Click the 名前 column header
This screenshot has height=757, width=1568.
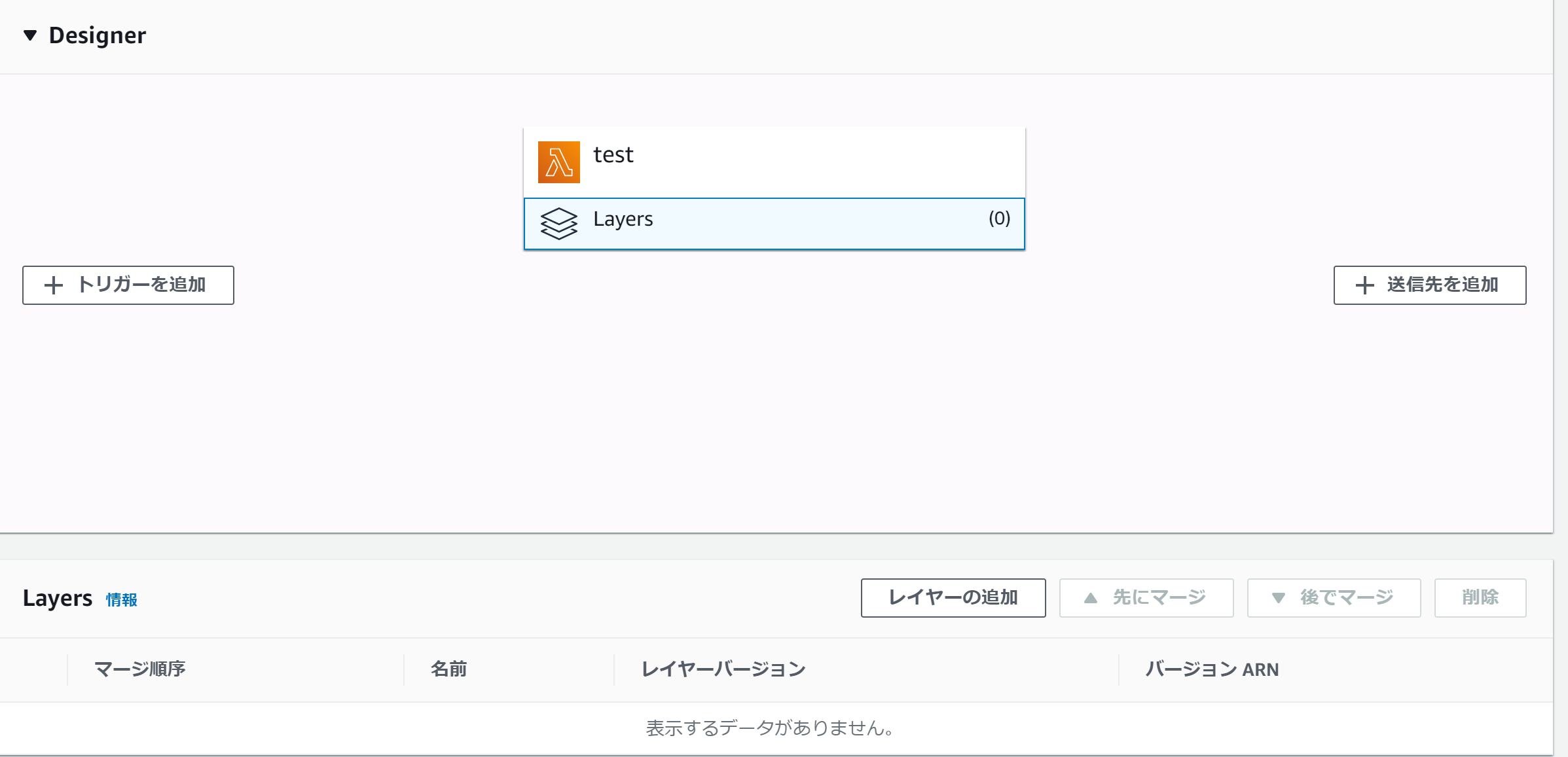(x=449, y=669)
